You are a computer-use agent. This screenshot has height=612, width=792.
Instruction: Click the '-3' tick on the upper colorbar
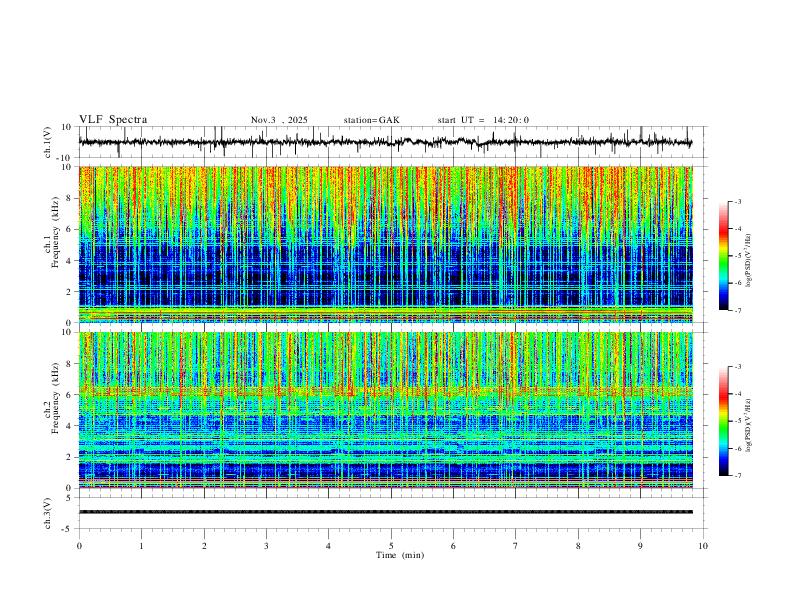[737, 201]
